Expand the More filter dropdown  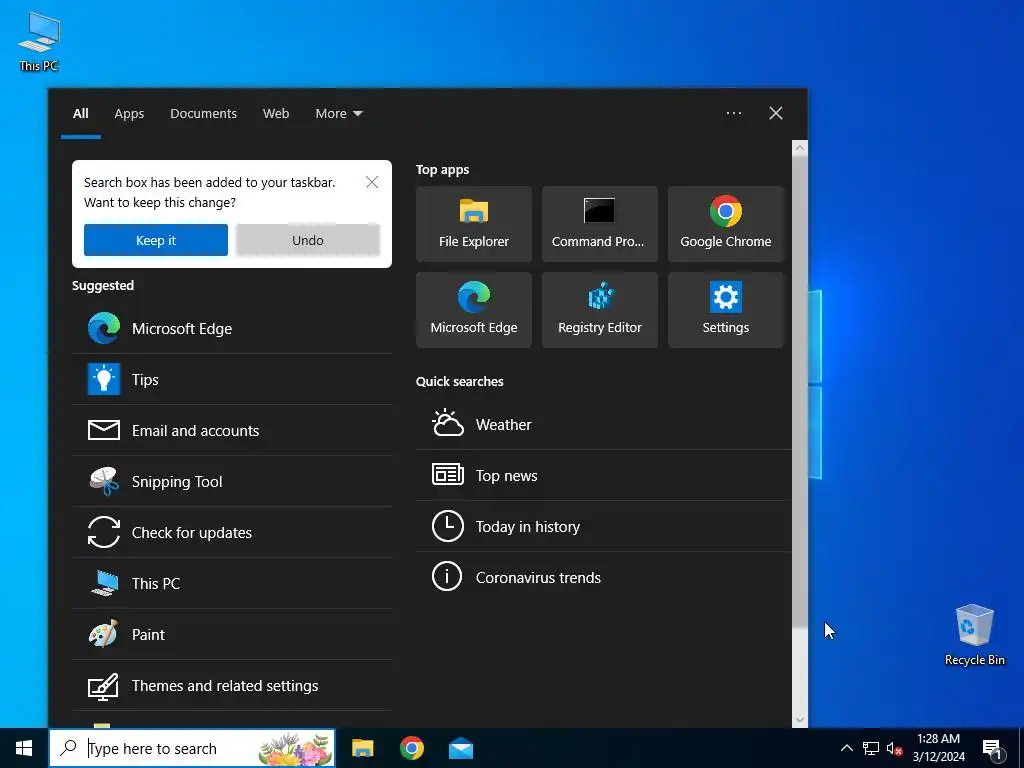338,114
